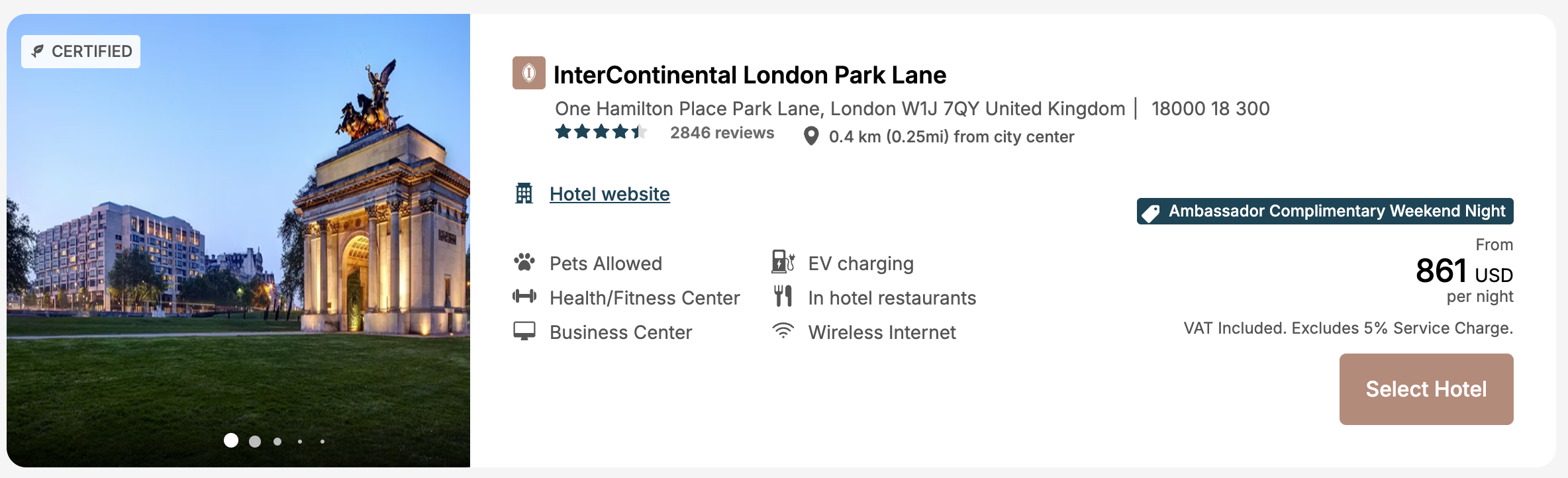Click the Wireless Internet wifi icon

pyautogui.click(x=783, y=332)
